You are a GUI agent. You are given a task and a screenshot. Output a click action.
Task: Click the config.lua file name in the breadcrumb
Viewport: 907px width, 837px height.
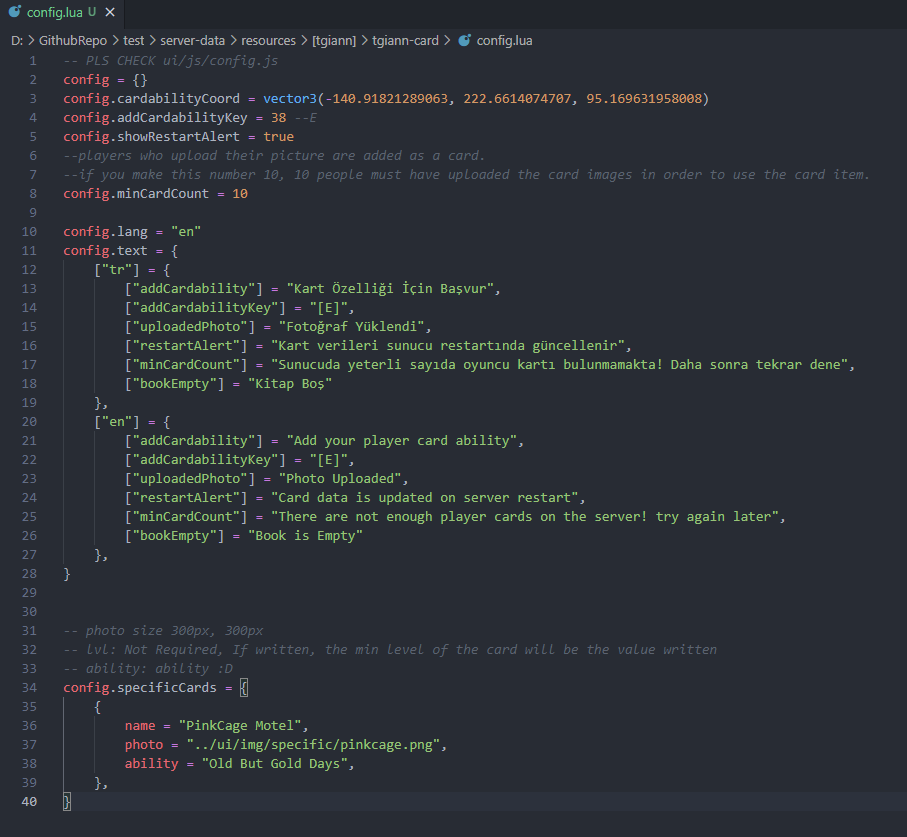point(504,41)
